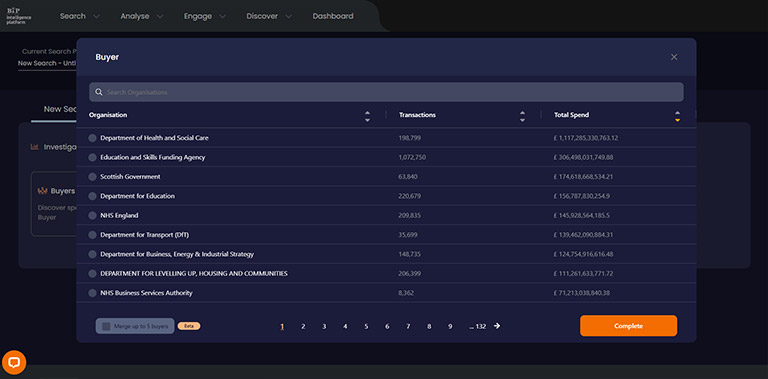The height and width of the screenshot is (379, 768).
Task: Click the orange Complete button
Action: (x=628, y=326)
